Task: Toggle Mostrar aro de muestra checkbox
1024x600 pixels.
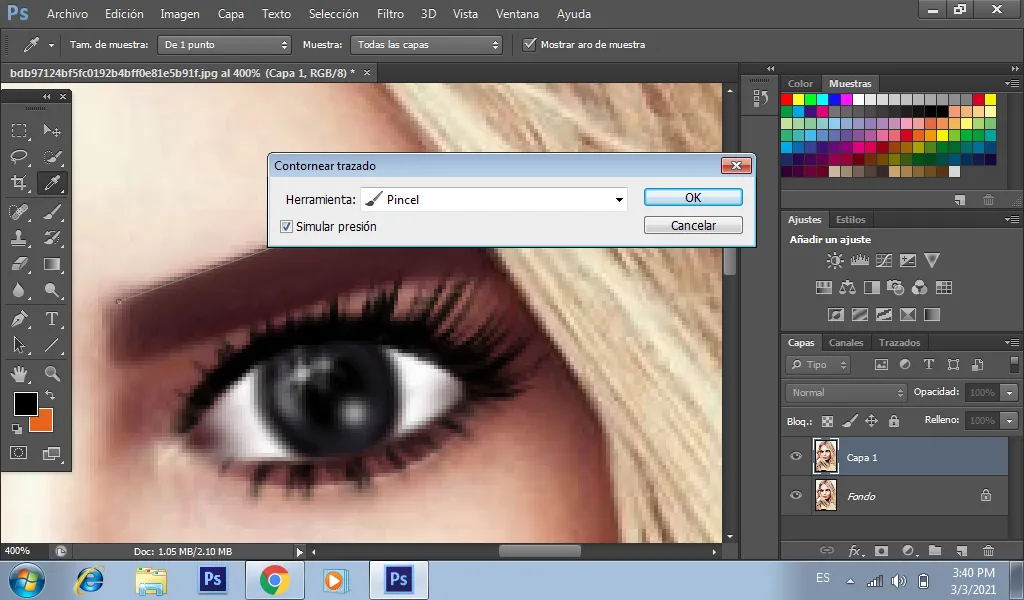Action: coord(529,44)
